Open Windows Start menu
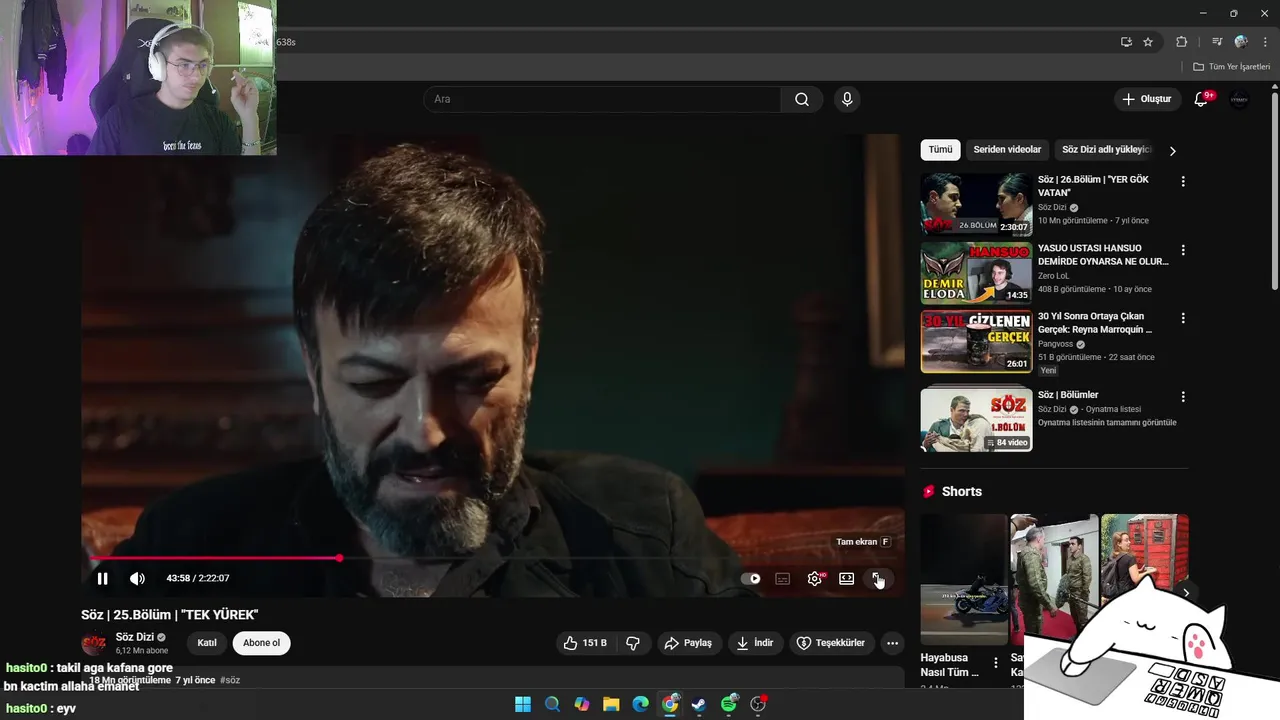 [522, 704]
